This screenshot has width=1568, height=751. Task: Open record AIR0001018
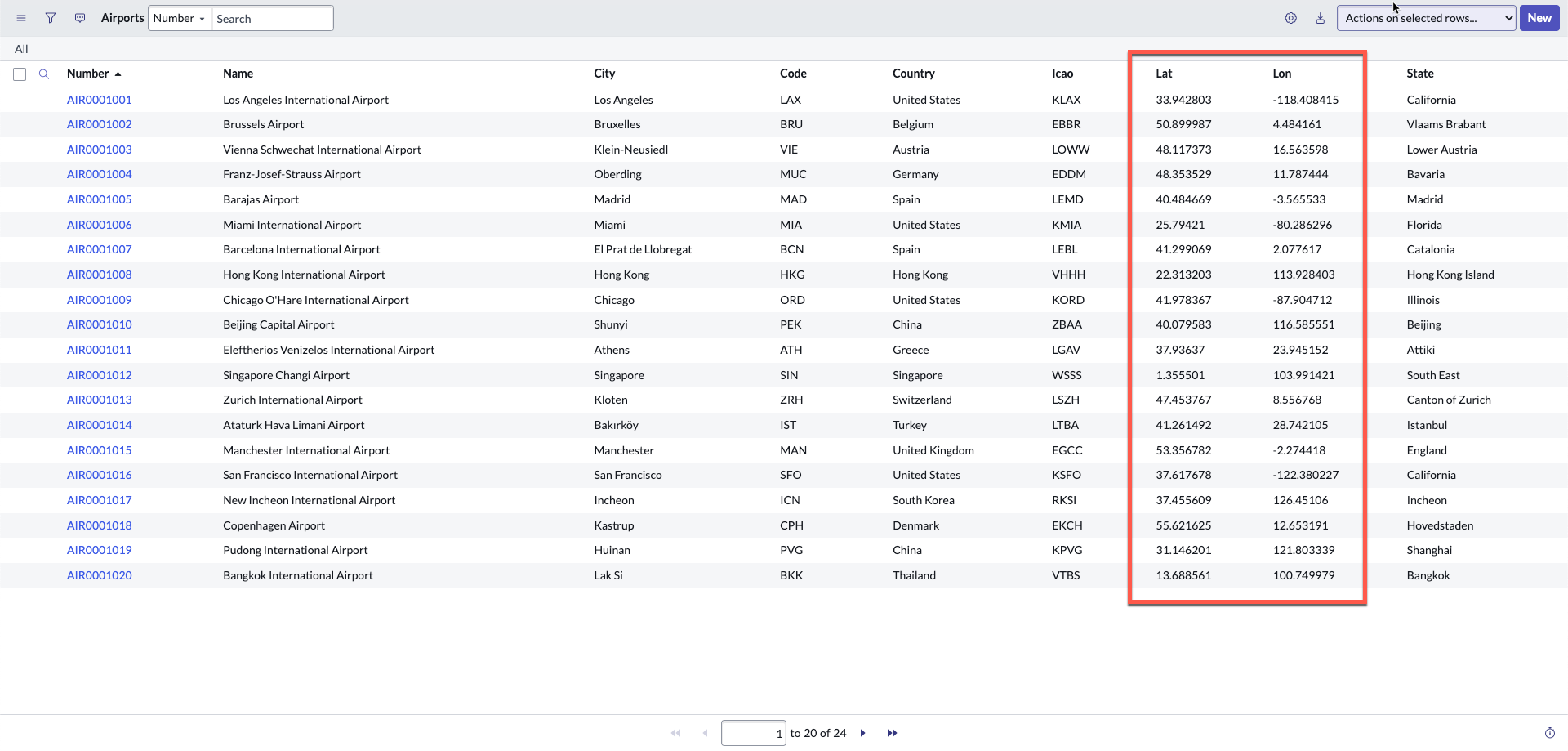pos(100,525)
